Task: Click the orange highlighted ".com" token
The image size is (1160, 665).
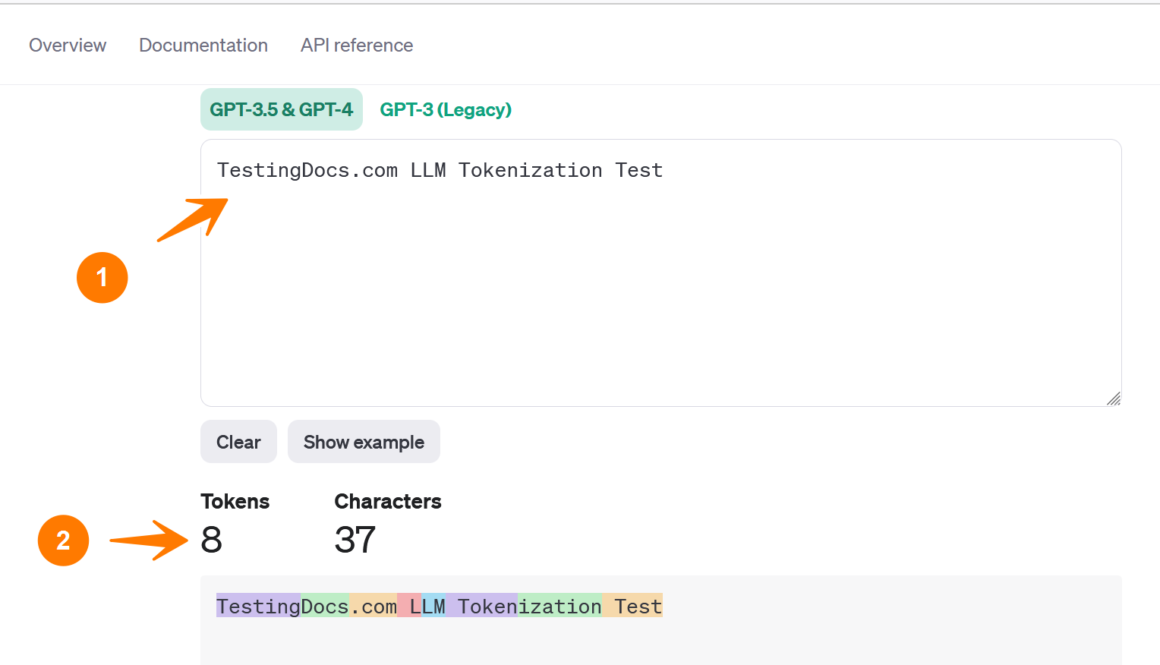Action: [x=373, y=606]
